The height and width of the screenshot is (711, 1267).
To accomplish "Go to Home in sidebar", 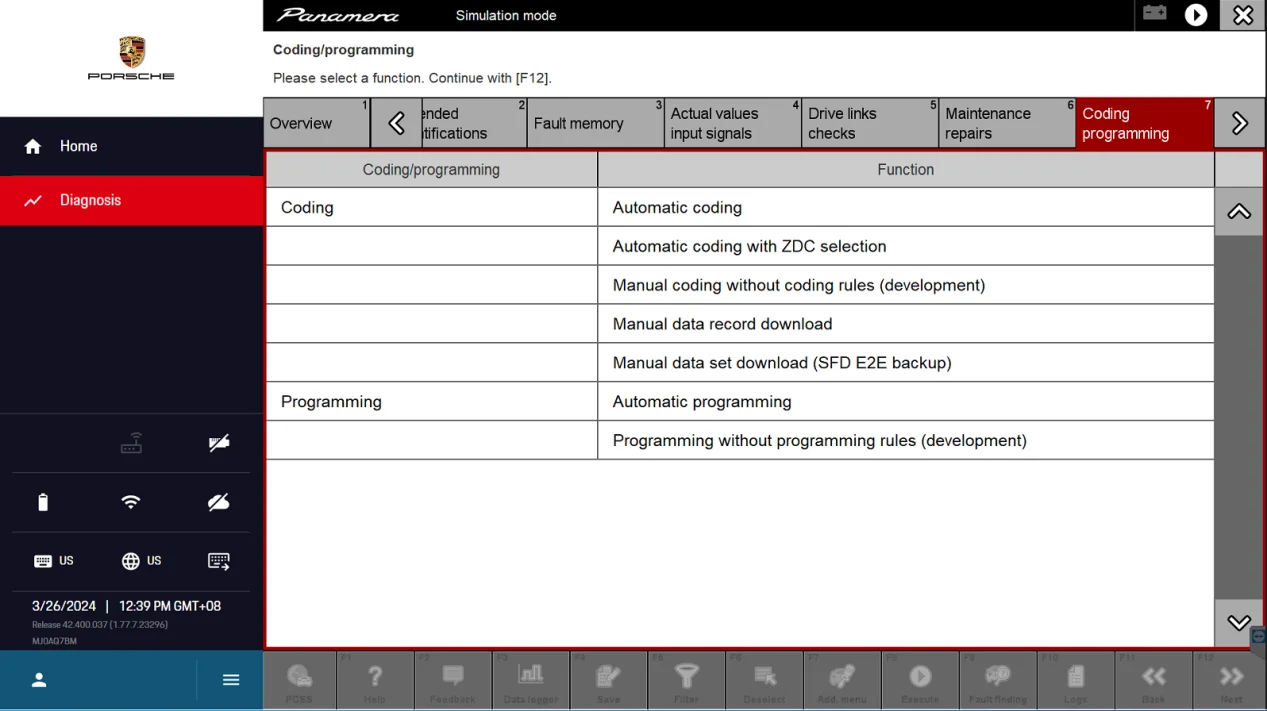I will click(78, 147).
